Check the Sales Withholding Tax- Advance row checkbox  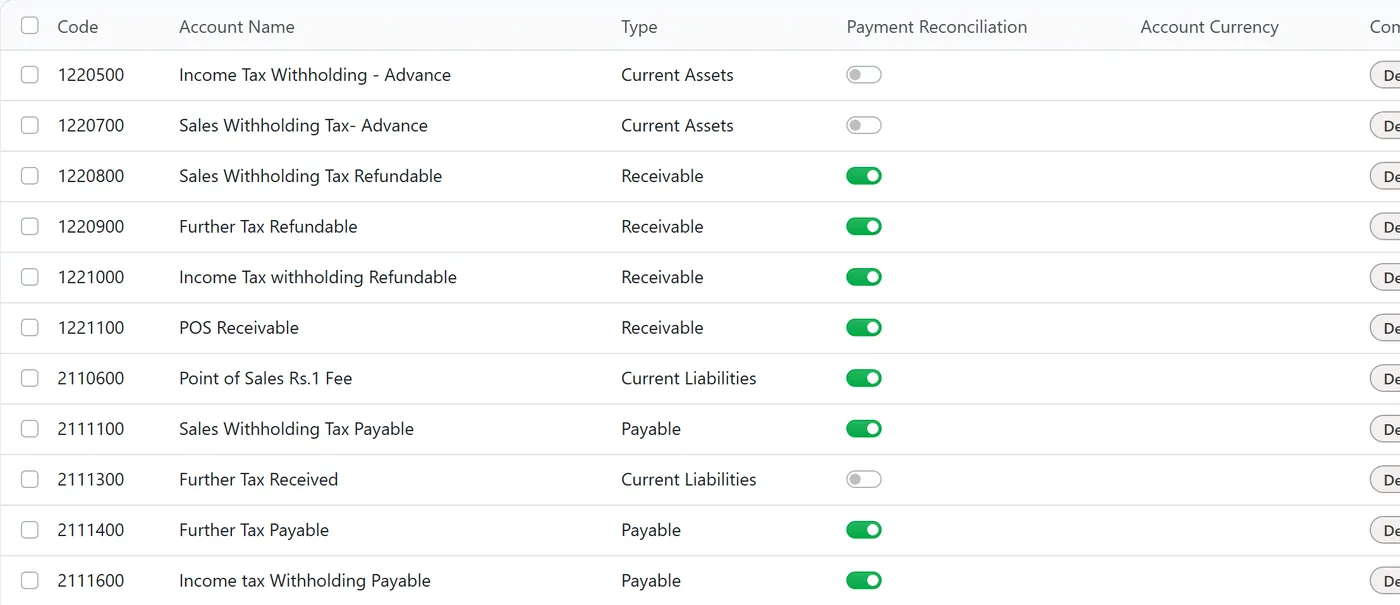click(30, 125)
